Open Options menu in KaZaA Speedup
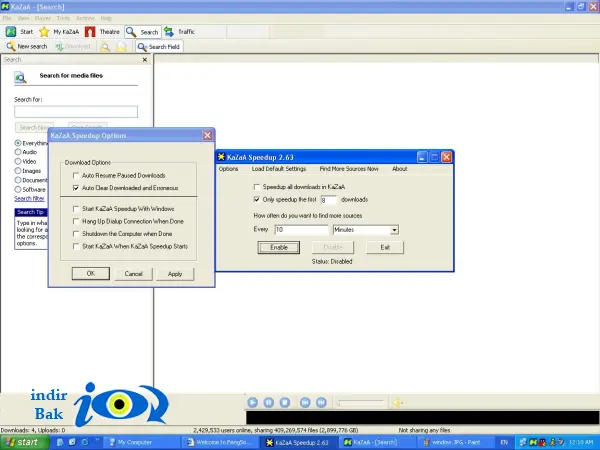Screen dimensions: 600x450 pyautogui.click(x=228, y=169)
